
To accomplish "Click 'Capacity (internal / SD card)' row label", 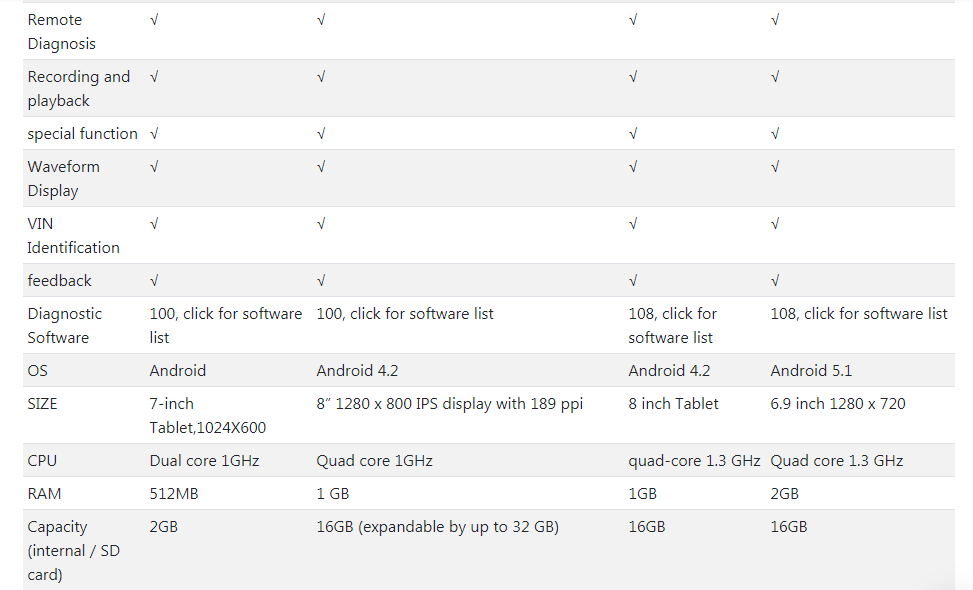I will coord(73,551).
